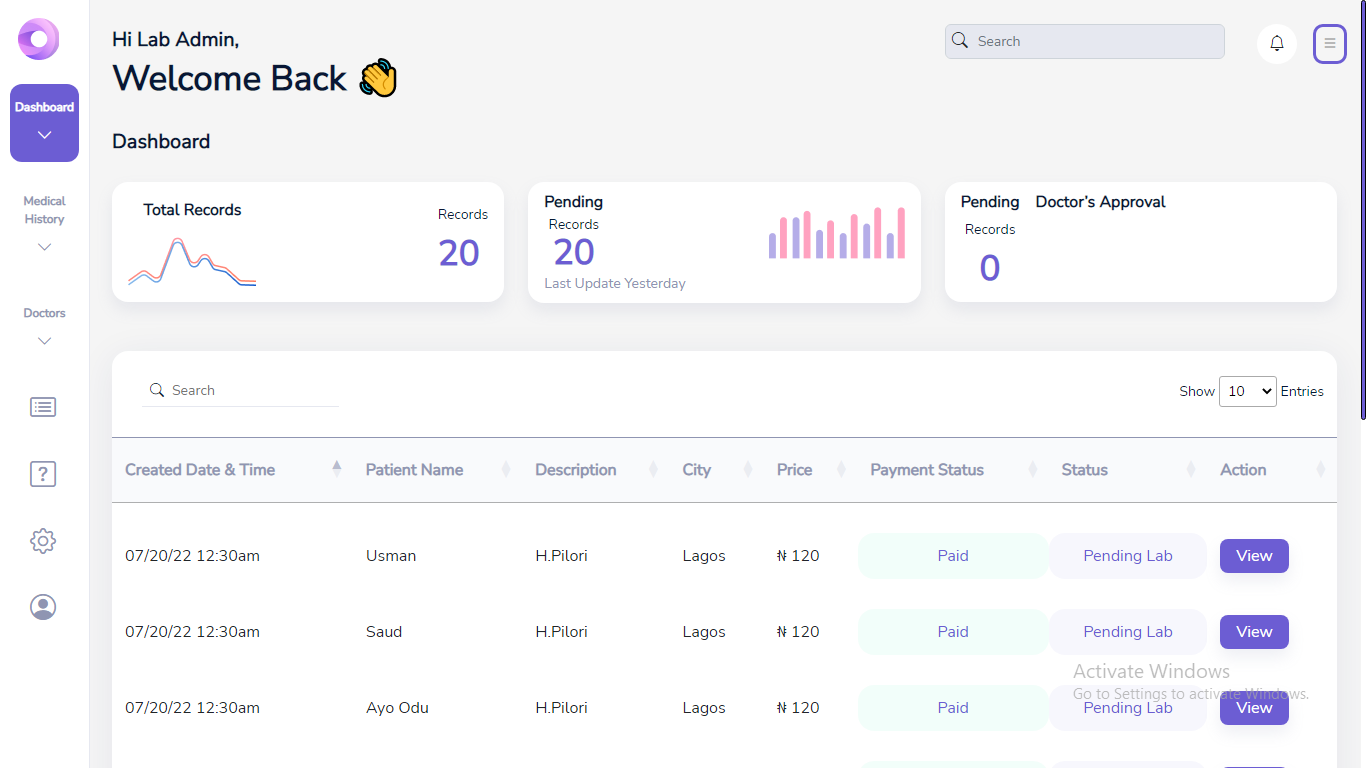
Task: Open the notifications bell
Action: pyautogui.click(x=1277, y=43)
